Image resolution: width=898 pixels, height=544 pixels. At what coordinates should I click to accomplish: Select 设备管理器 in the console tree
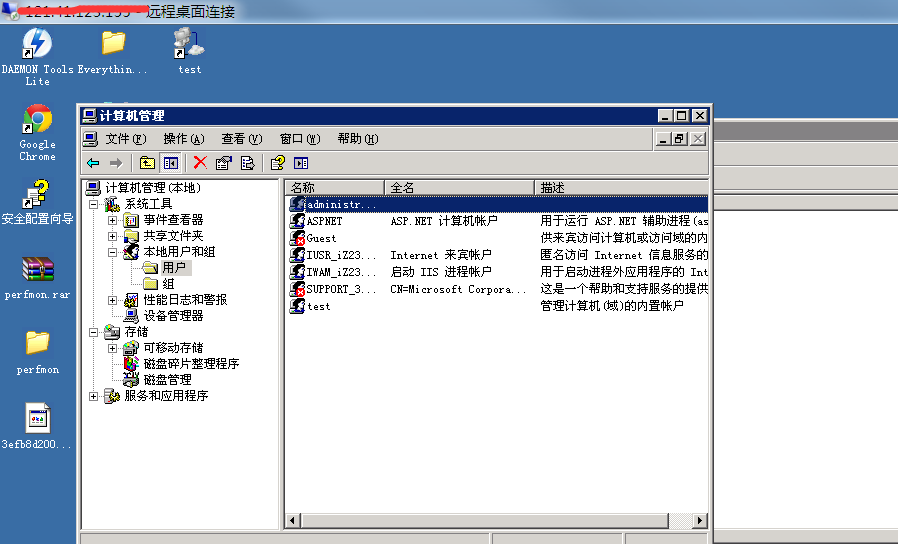click(x=172, y=316)
